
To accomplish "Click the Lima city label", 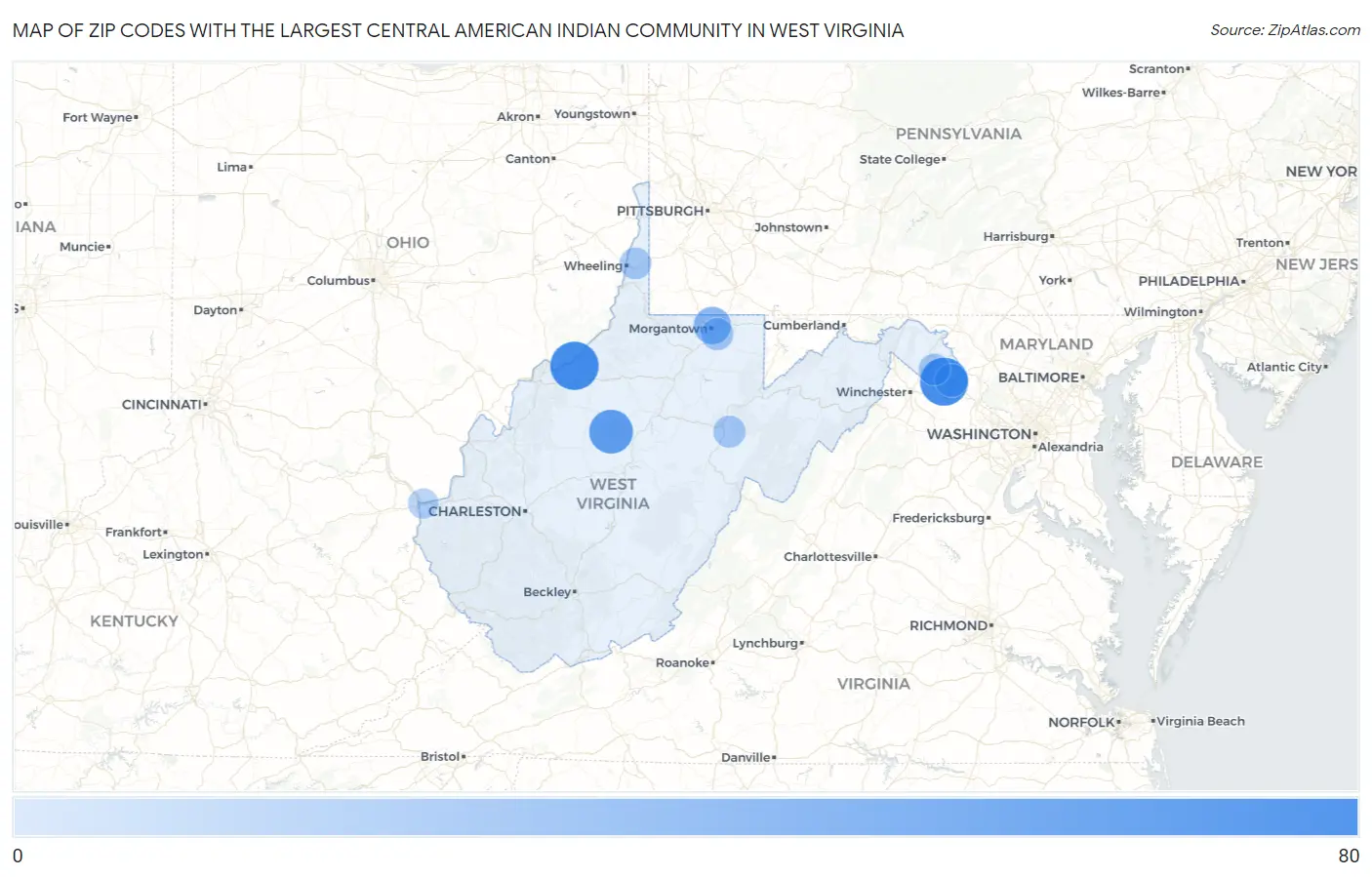I will pos(231,168).
